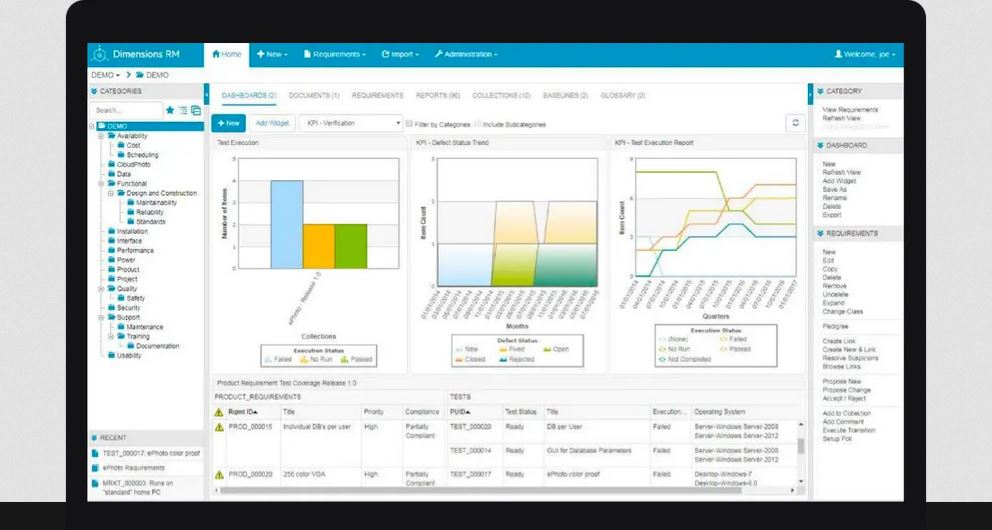Open the New dropdown in top navigation
This screenshot has width=992, height=530.
pyautogui.click(x=272, y=54)
